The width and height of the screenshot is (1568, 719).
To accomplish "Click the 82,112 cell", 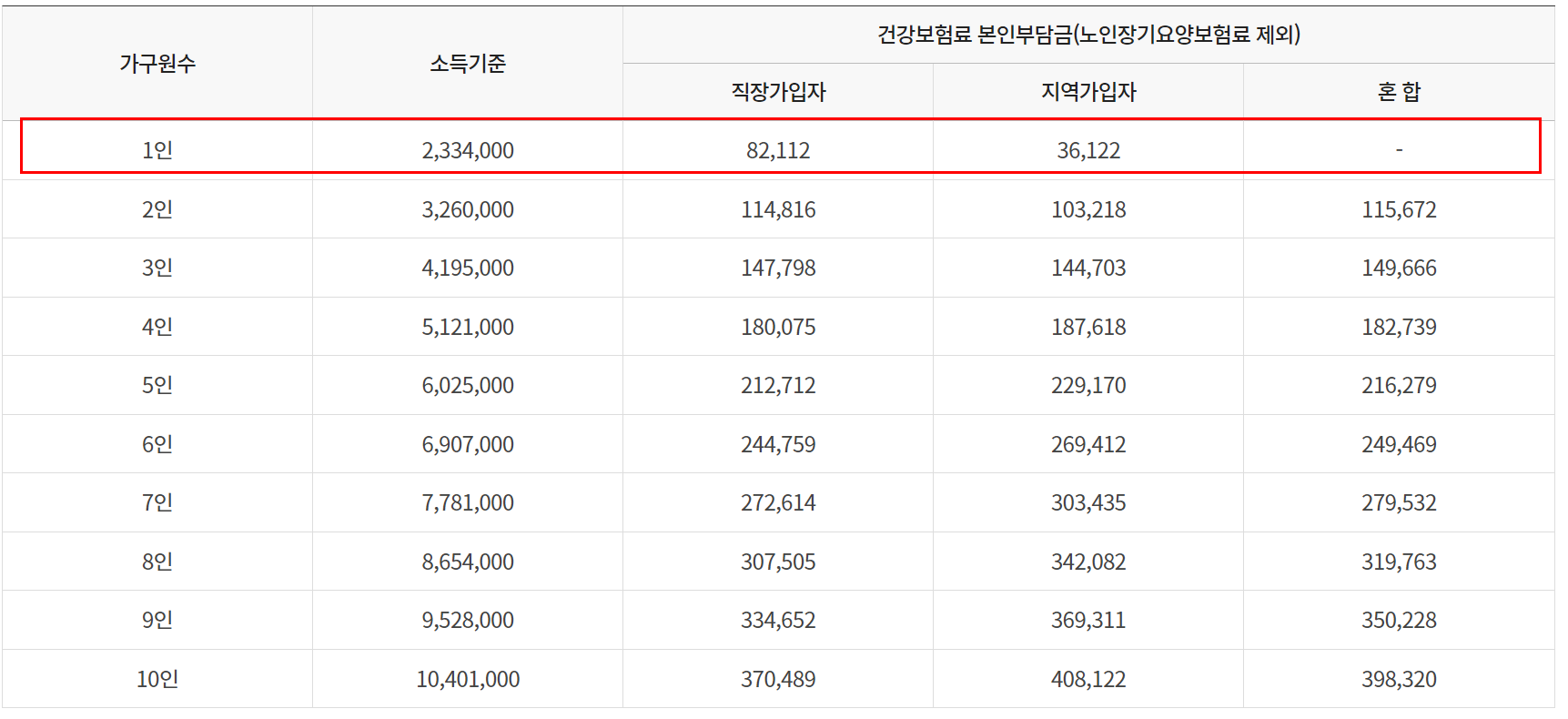I will pyautogui.click(x=778, y=150).
